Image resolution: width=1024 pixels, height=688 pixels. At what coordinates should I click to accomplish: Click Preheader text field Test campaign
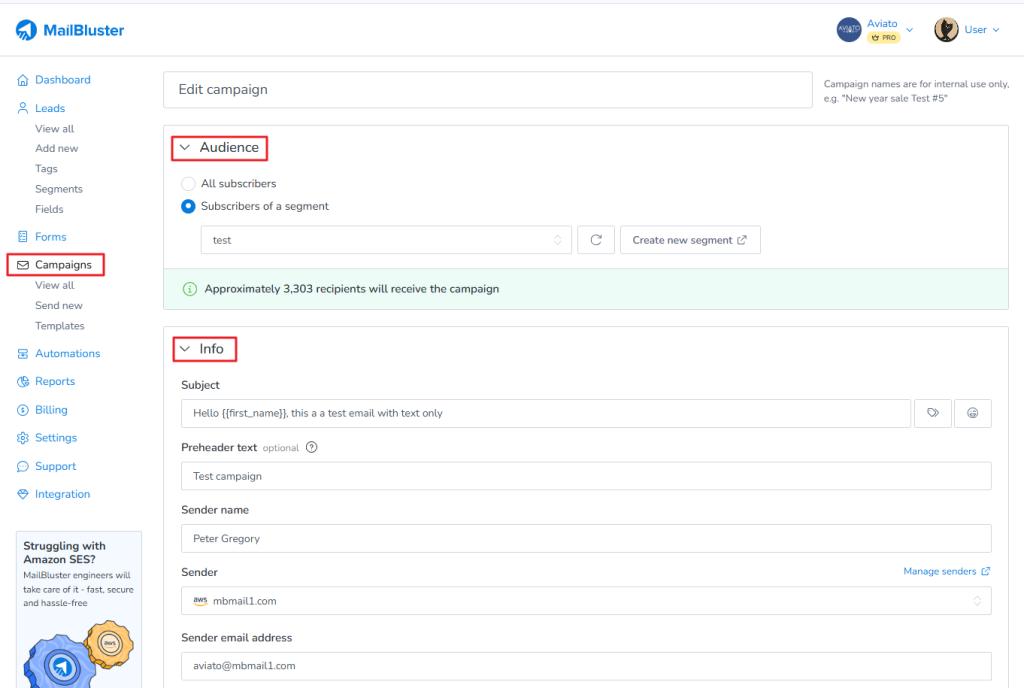586,476
